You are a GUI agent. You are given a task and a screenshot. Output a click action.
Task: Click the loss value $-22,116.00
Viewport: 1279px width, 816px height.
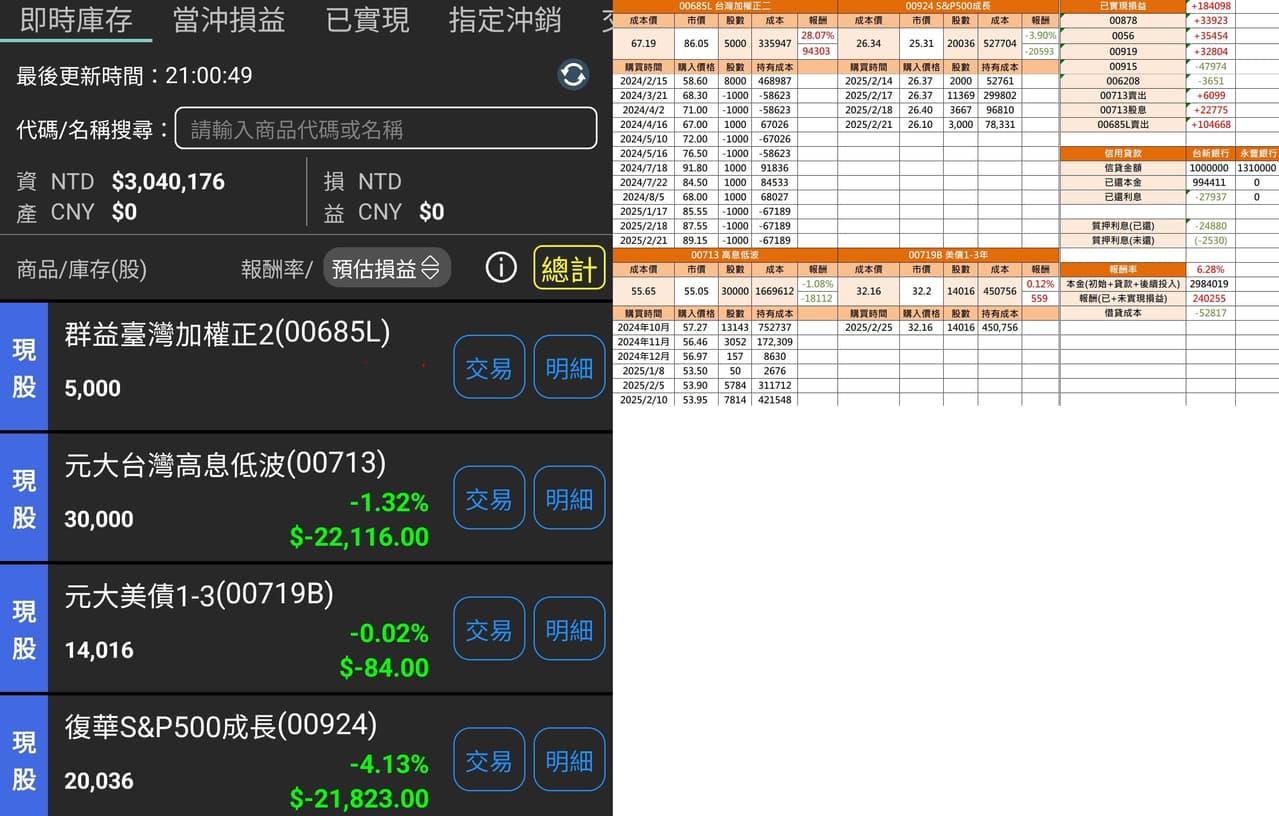click(x=359, y=537)
